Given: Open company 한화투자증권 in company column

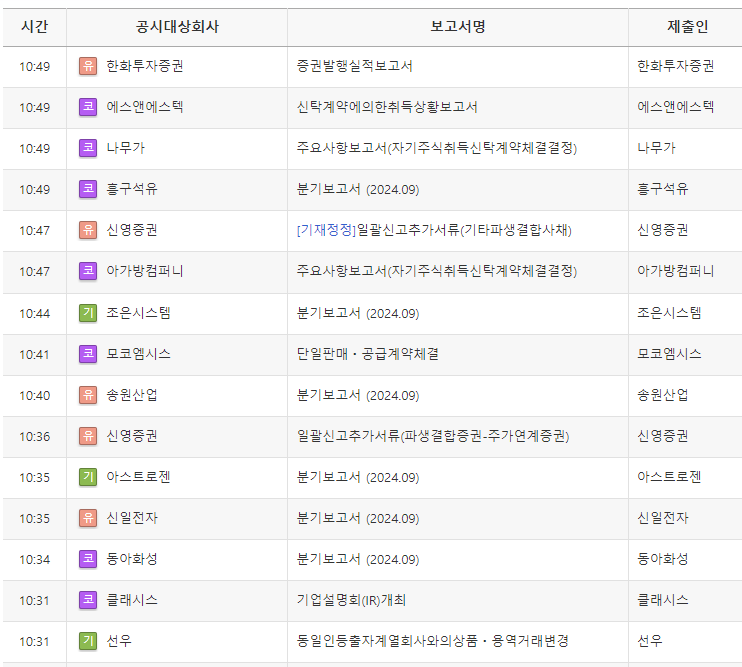Looking at the screenshot, I should [x=145, y=66].
